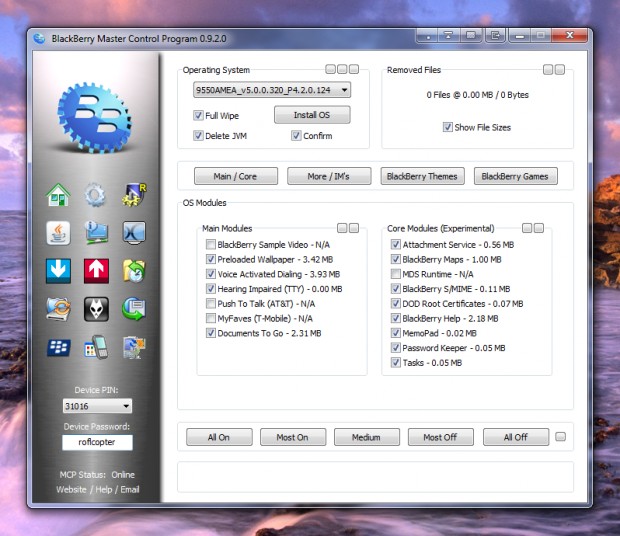This screenshot has height=536, width=620.
Task: Open the BlackBerry Themes section
Action: tap(422, 176)
